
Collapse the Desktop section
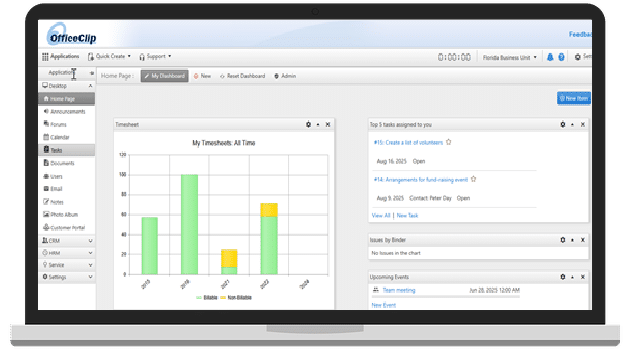(x=90, y=86)
